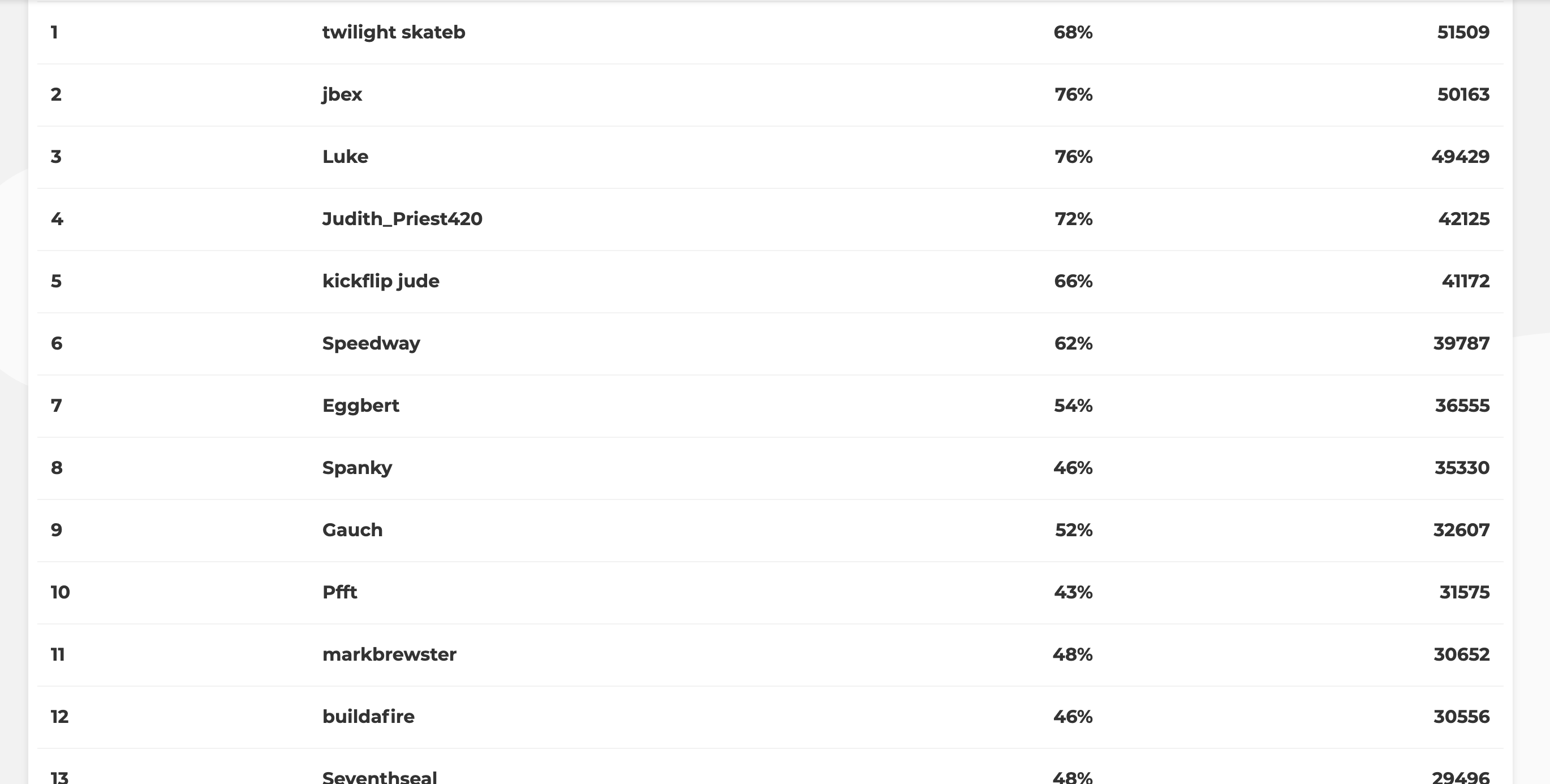Image resolution: width=1550 pixels, height=784 pixels.
Task: Click Luke's score 49429
Action: (1461, 157)
